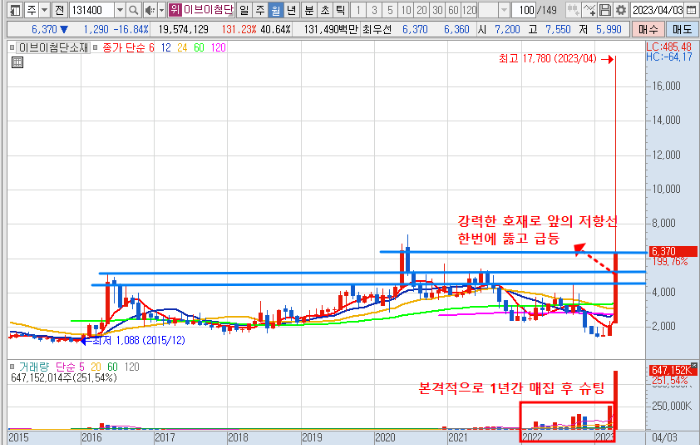This screenshot has height=445, width=700.
Task: Open the 주 market type dropdown arrow
Action: pyautogui.click(x=45, y=10)
